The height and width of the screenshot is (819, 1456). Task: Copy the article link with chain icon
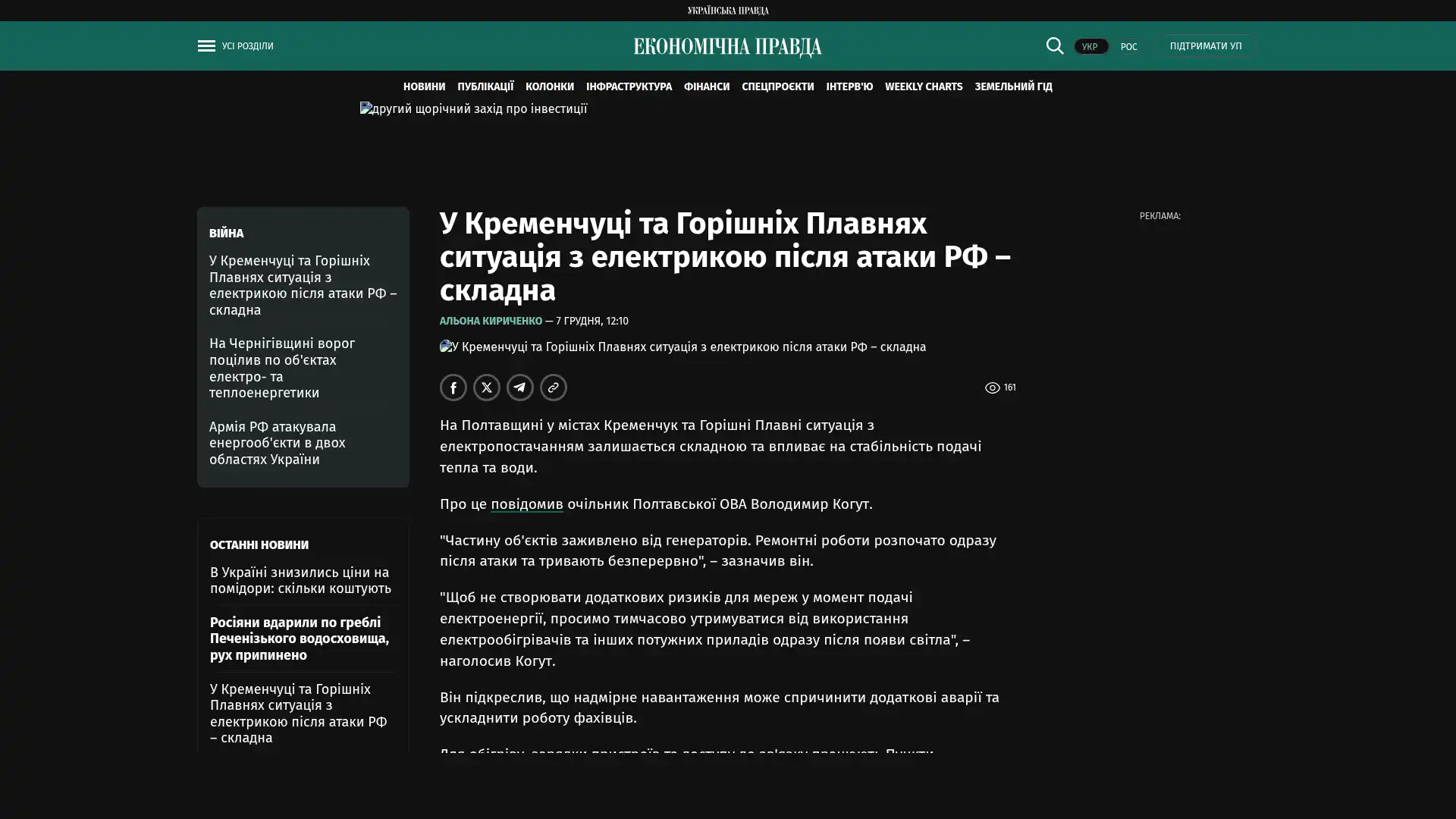[553, 388]
